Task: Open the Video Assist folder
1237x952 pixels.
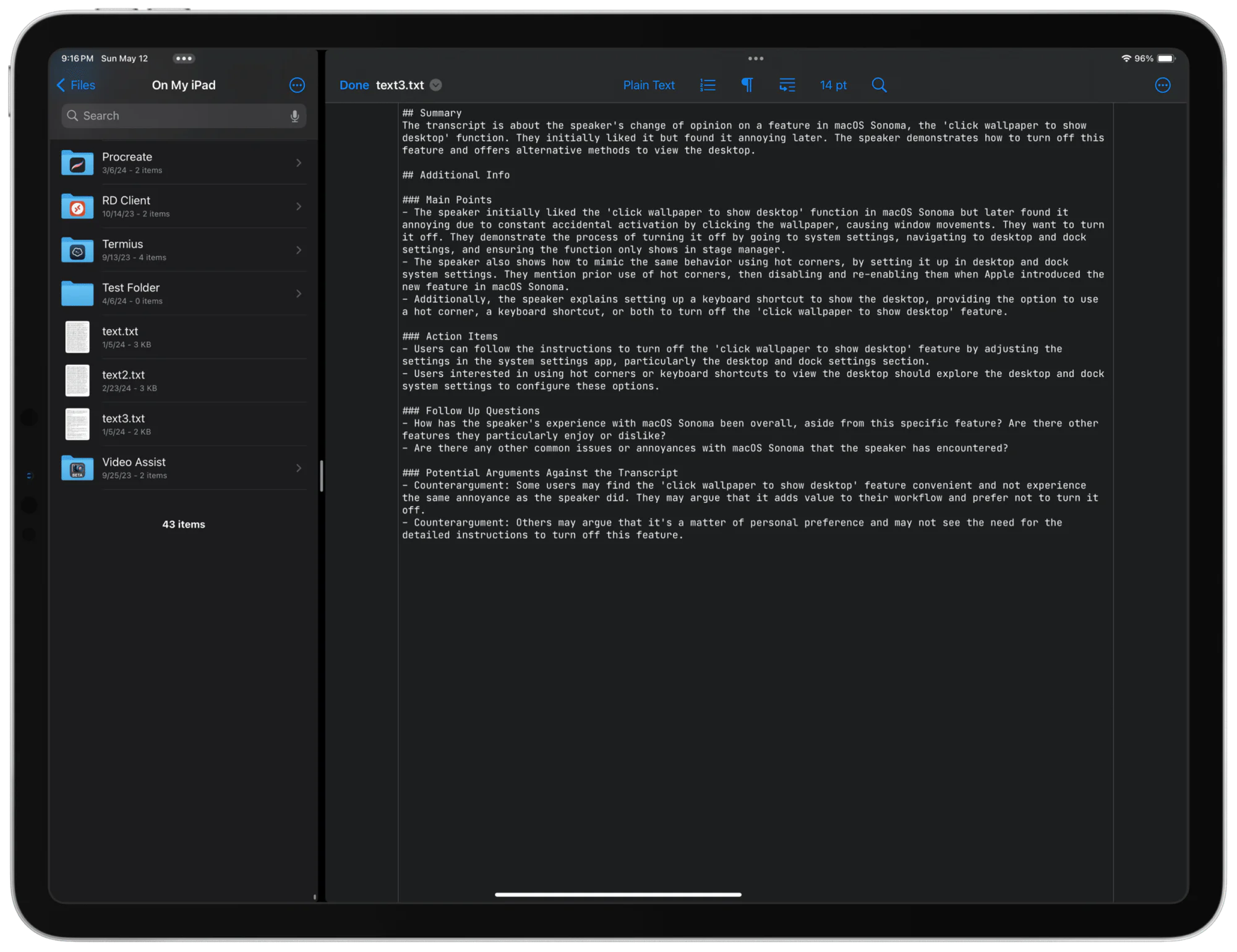Action: (184, 468)
